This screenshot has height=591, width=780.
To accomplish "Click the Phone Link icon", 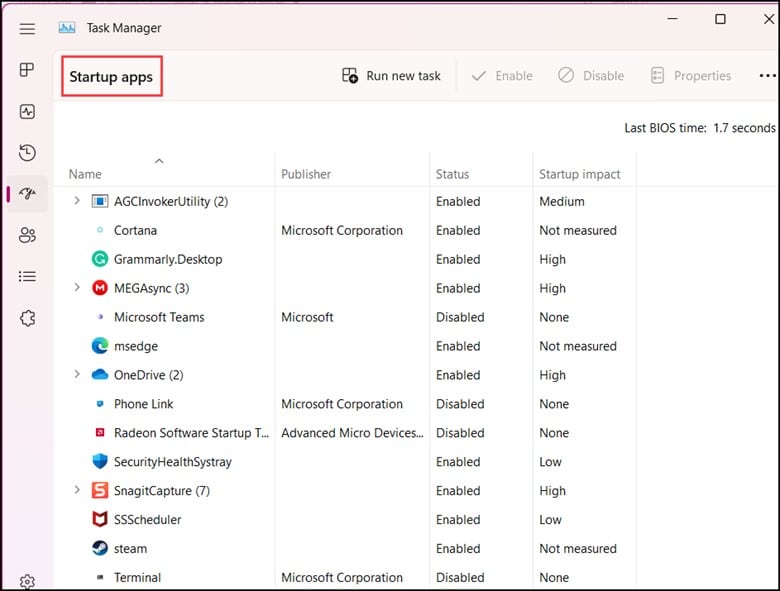I will point(100,403).
